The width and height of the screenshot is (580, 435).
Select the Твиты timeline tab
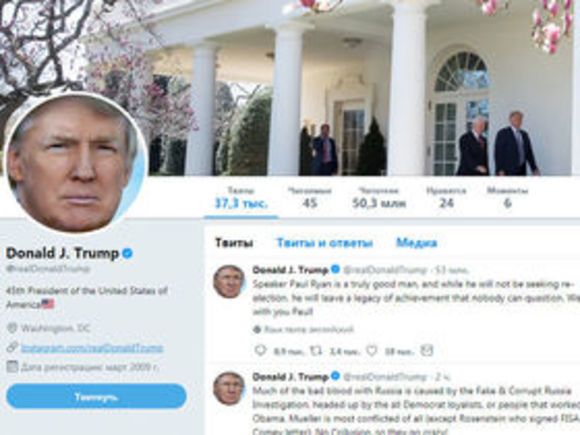234,243
